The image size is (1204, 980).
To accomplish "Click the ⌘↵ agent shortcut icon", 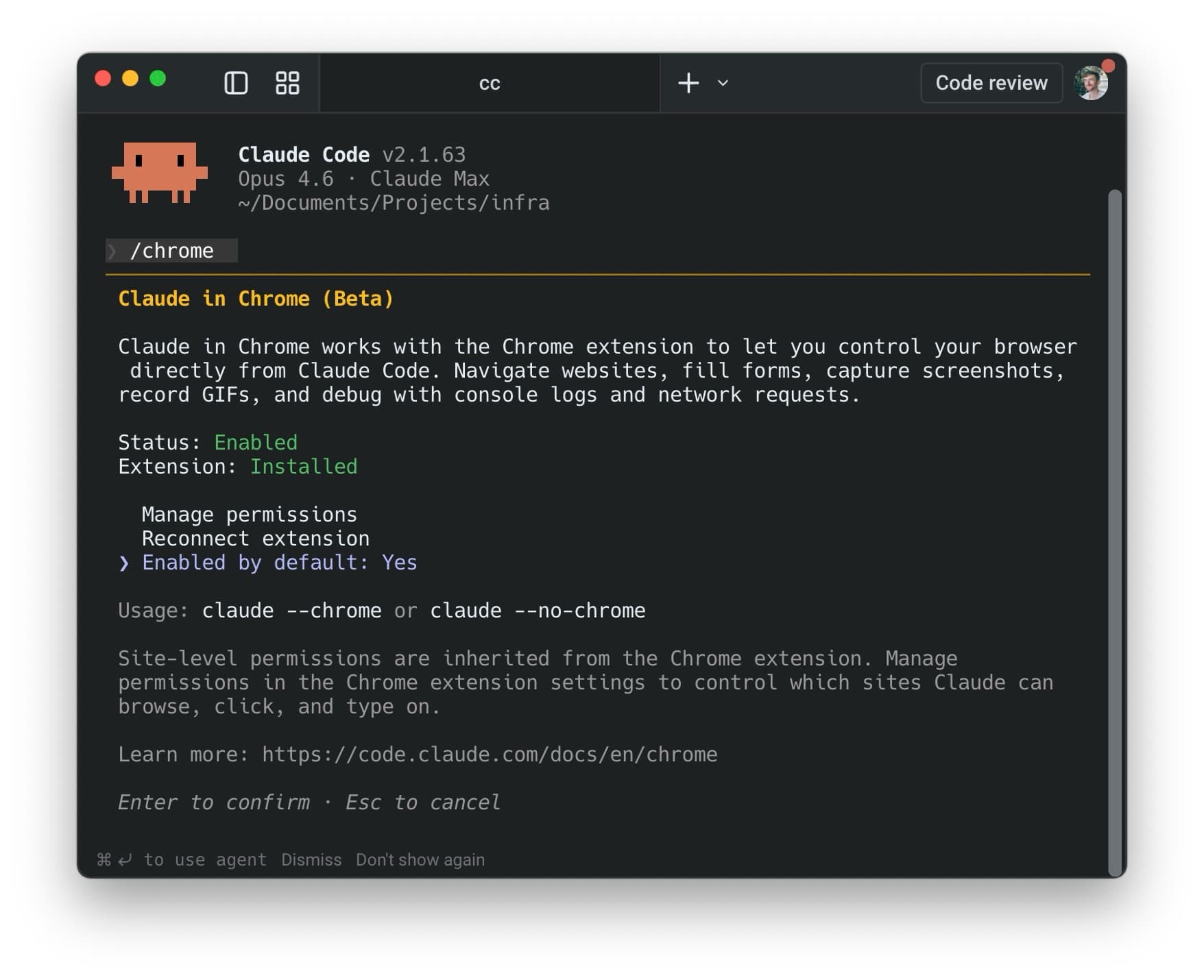I will 113,859.
